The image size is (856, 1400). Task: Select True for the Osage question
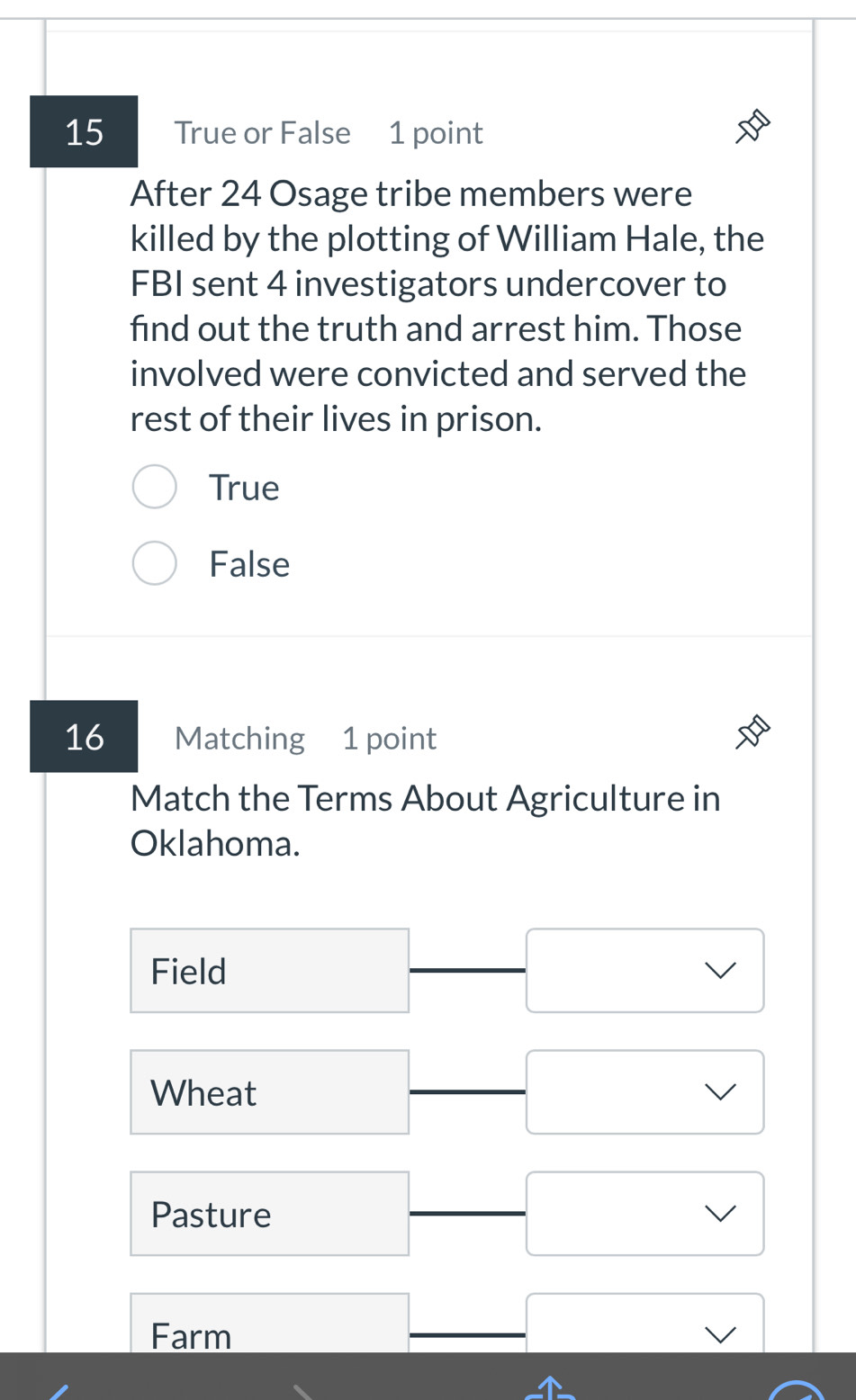click(x=154, y=487)
